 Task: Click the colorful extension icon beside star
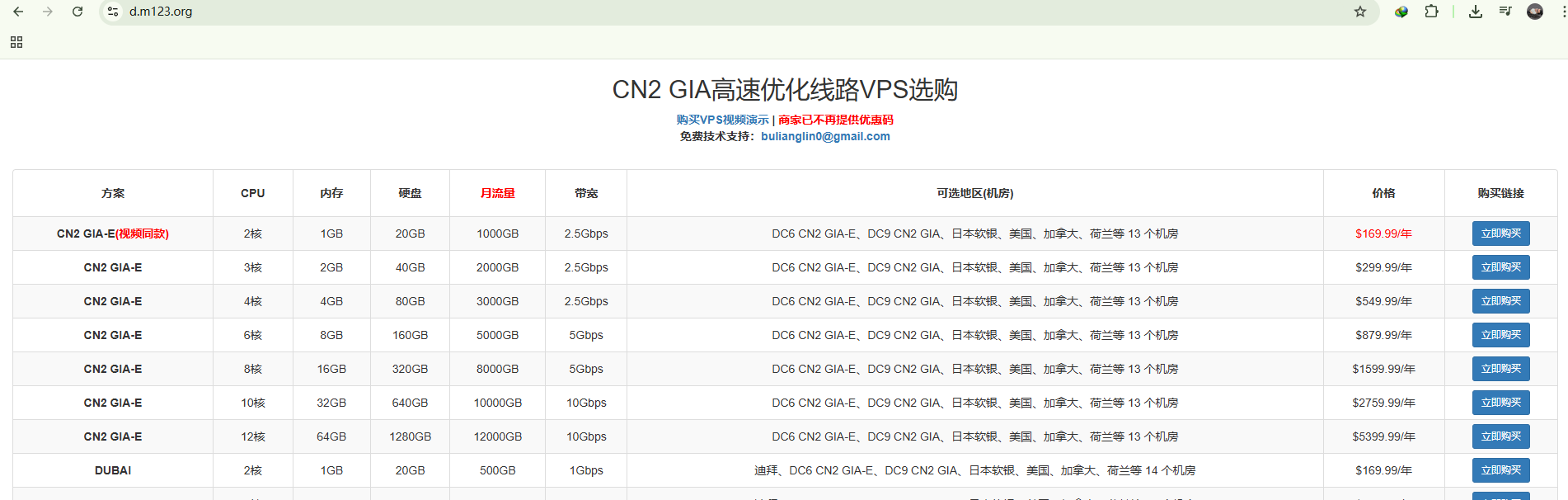[1401, 12]
